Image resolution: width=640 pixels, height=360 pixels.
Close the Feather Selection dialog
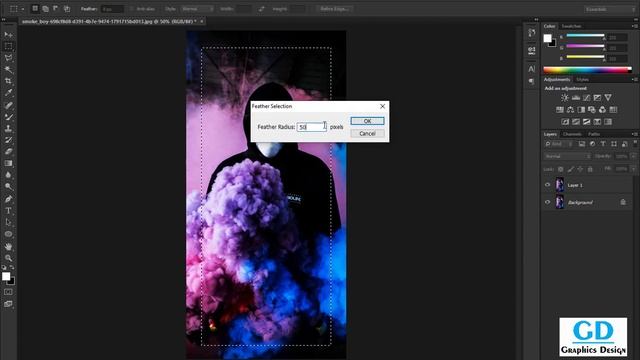click(x=382, y=106)
